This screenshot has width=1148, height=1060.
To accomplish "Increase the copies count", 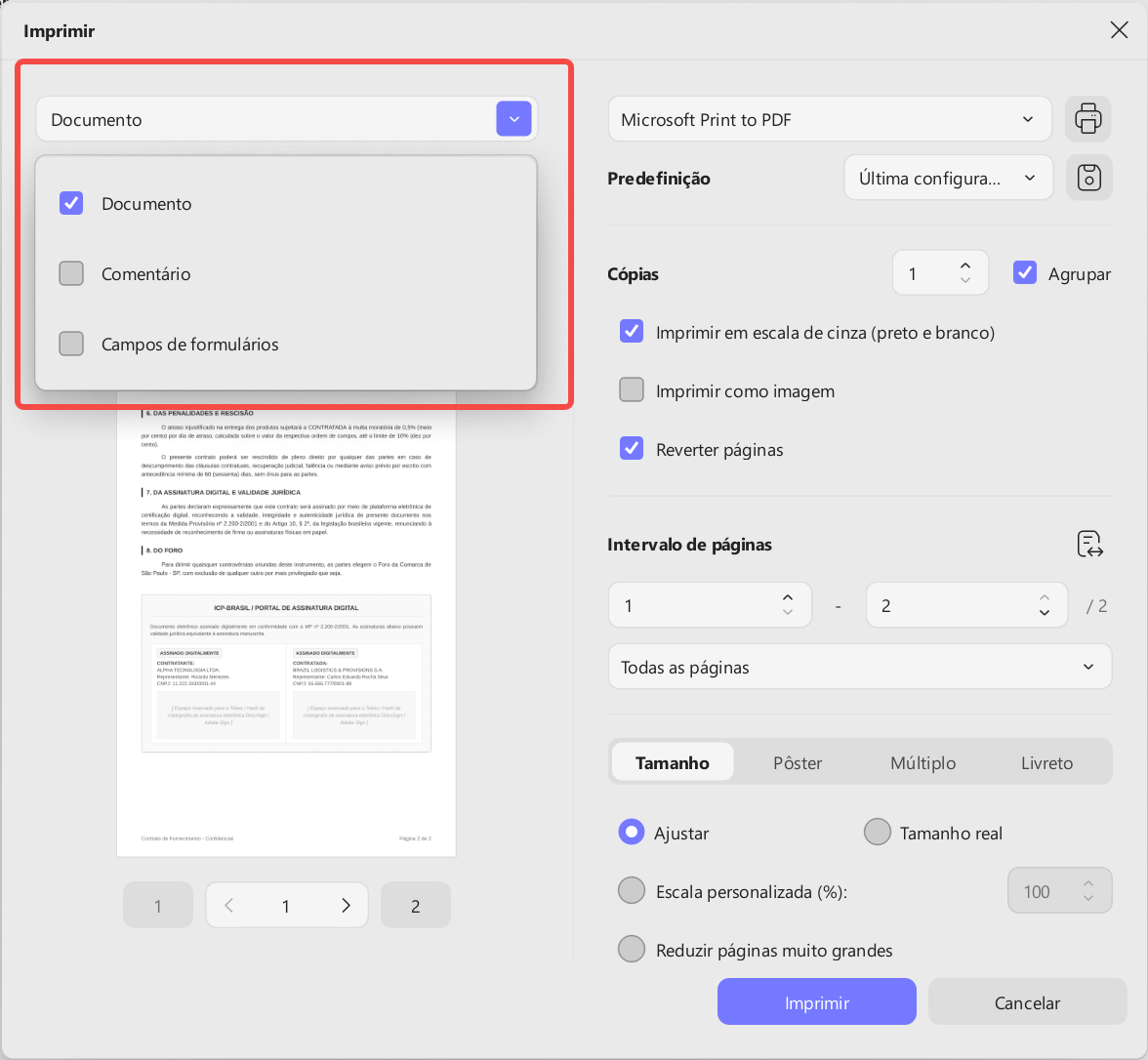I will (965, 265).
